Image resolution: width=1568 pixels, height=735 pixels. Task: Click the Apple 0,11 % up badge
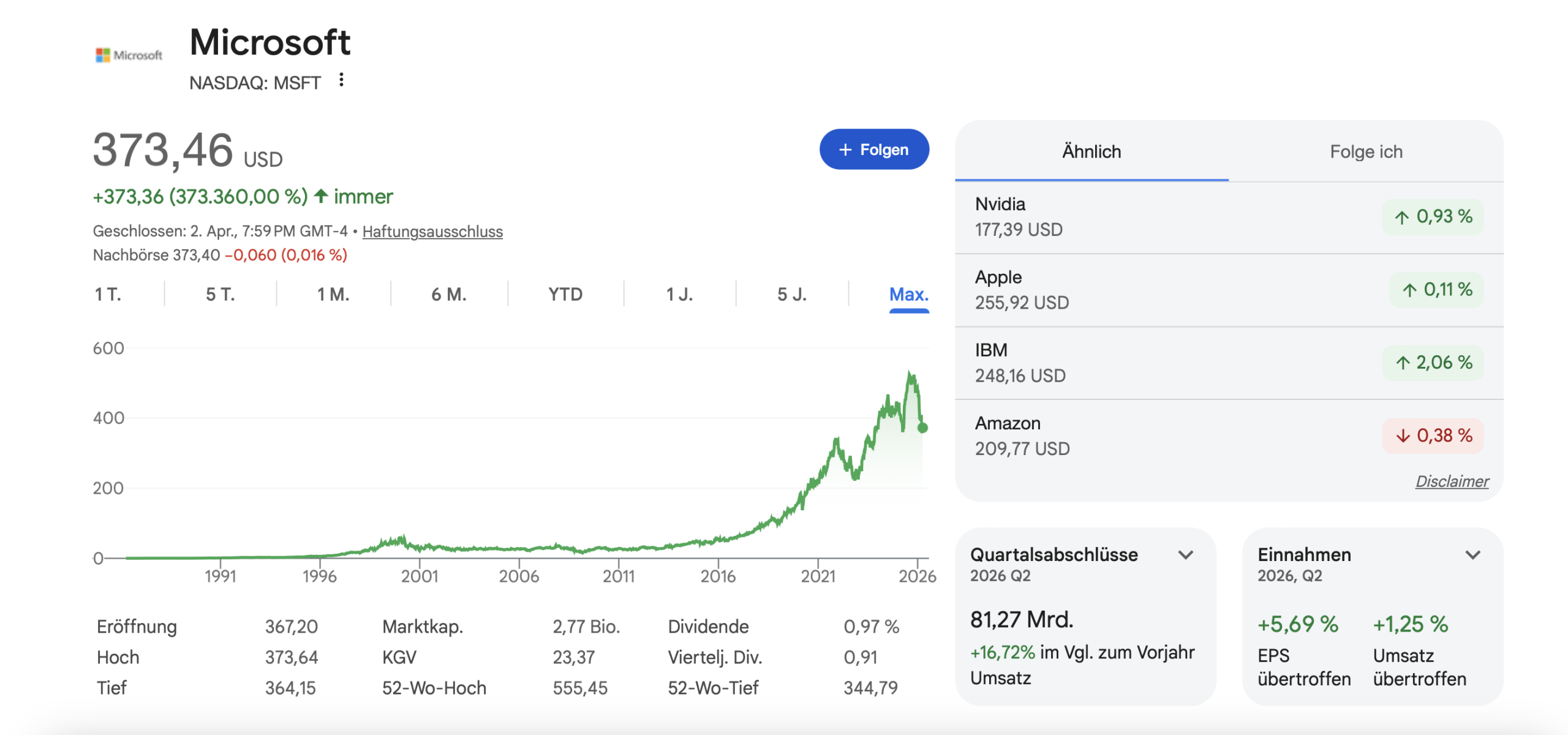point(1436,290)
